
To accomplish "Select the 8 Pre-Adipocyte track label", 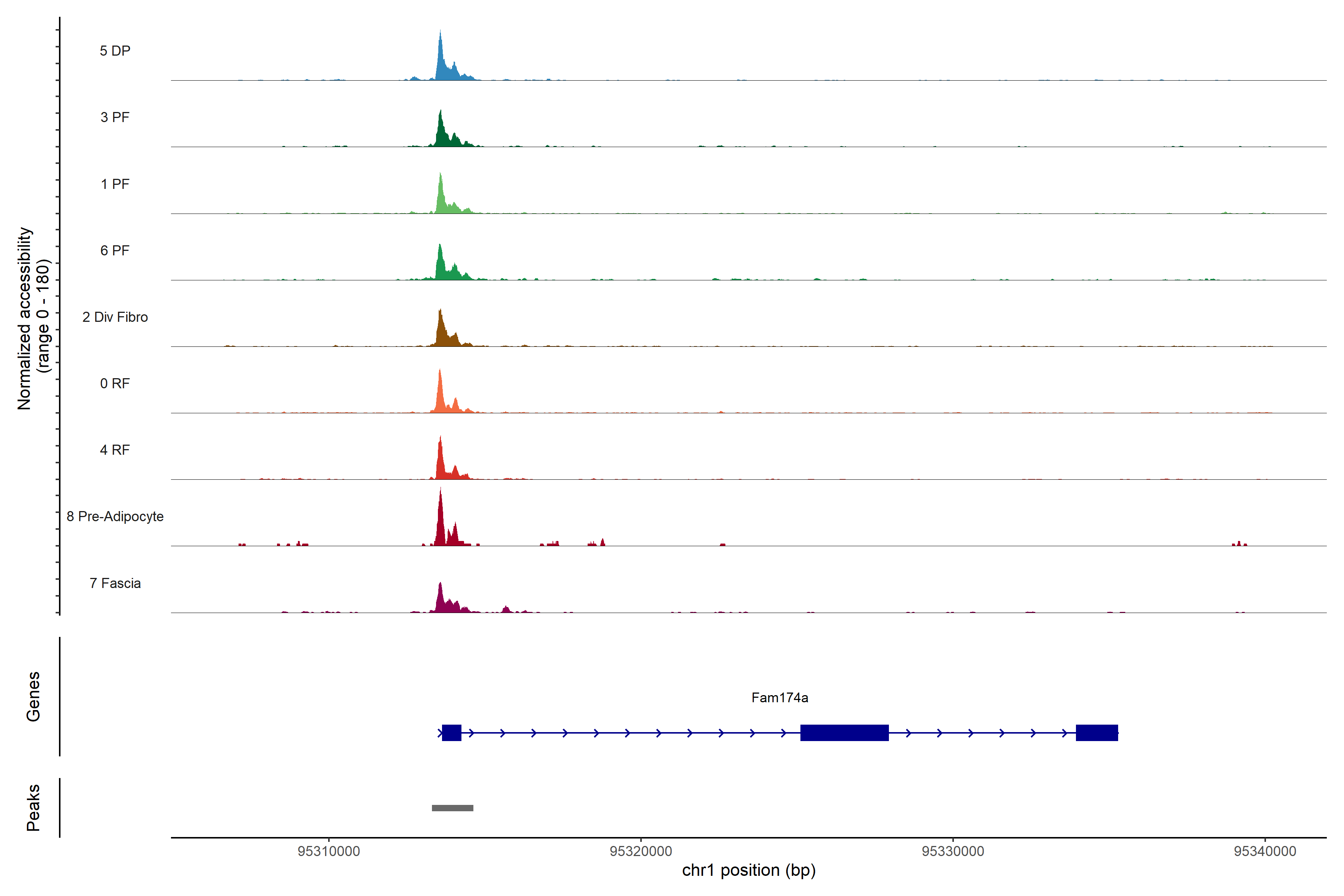I will (115, 517).
